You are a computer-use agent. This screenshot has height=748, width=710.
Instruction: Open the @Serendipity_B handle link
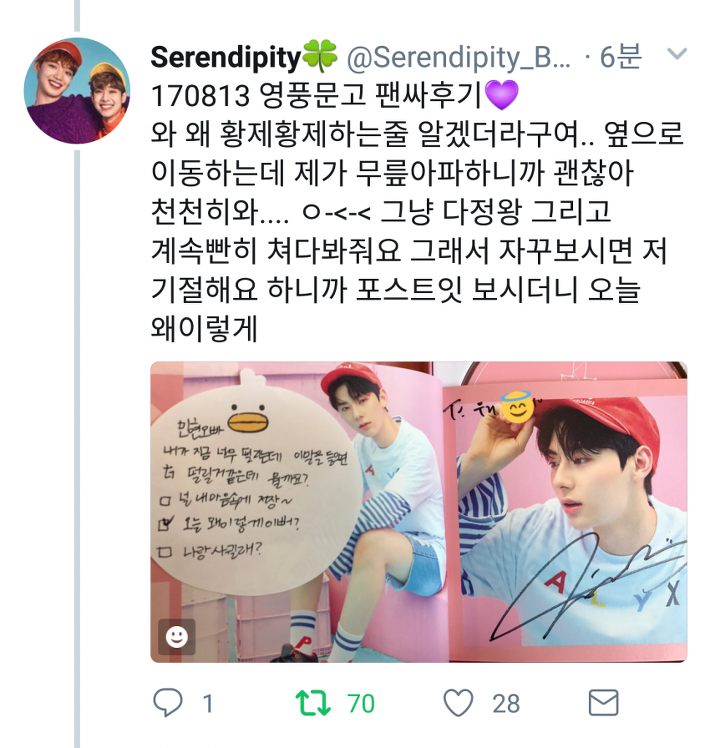459,58
